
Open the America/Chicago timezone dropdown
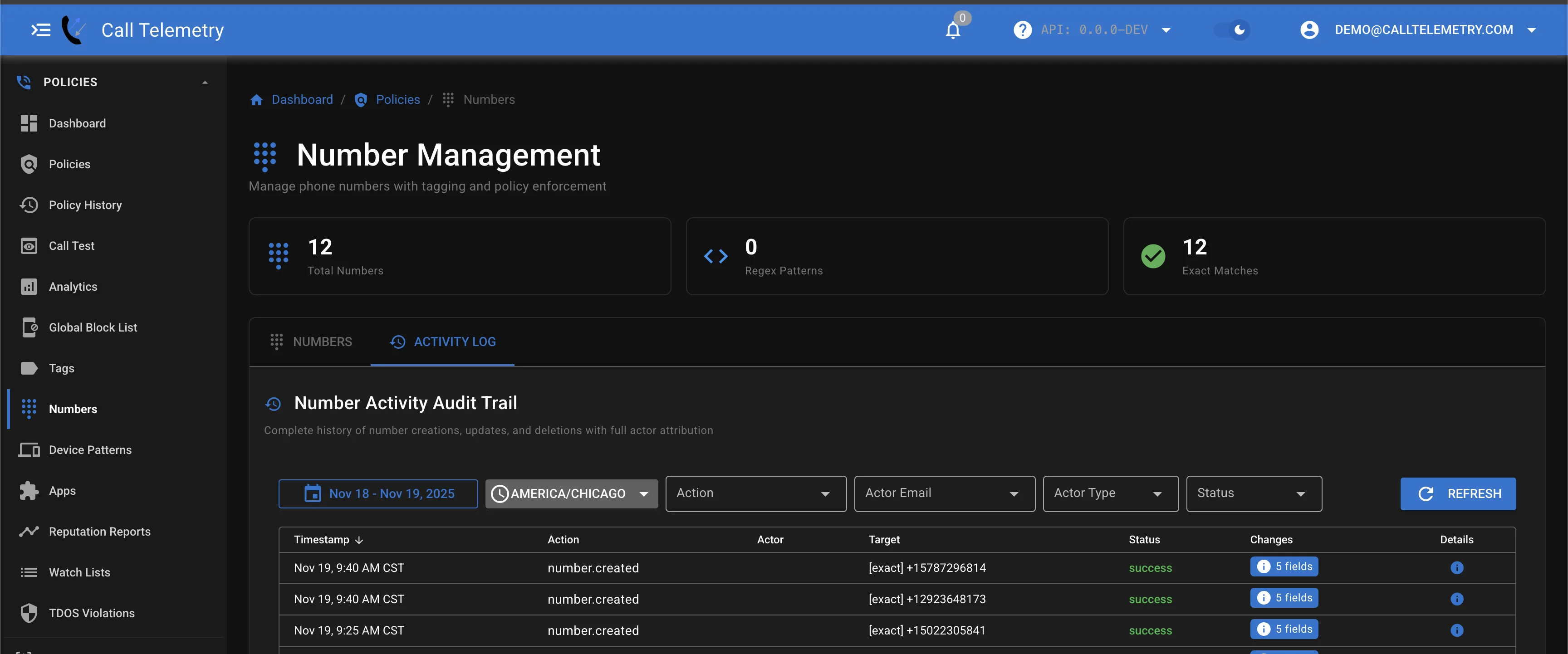click(571, 493)
